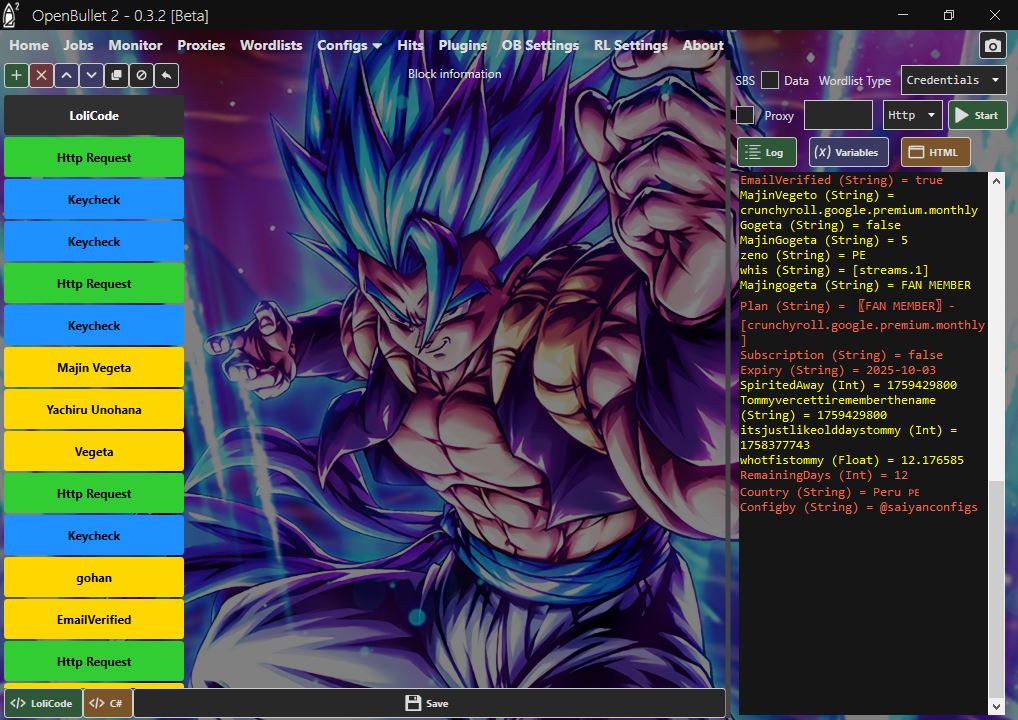Click the undo arrow icon in block toolbar
This screenshot has width=1018, height=720.
[x=166, y=75]
